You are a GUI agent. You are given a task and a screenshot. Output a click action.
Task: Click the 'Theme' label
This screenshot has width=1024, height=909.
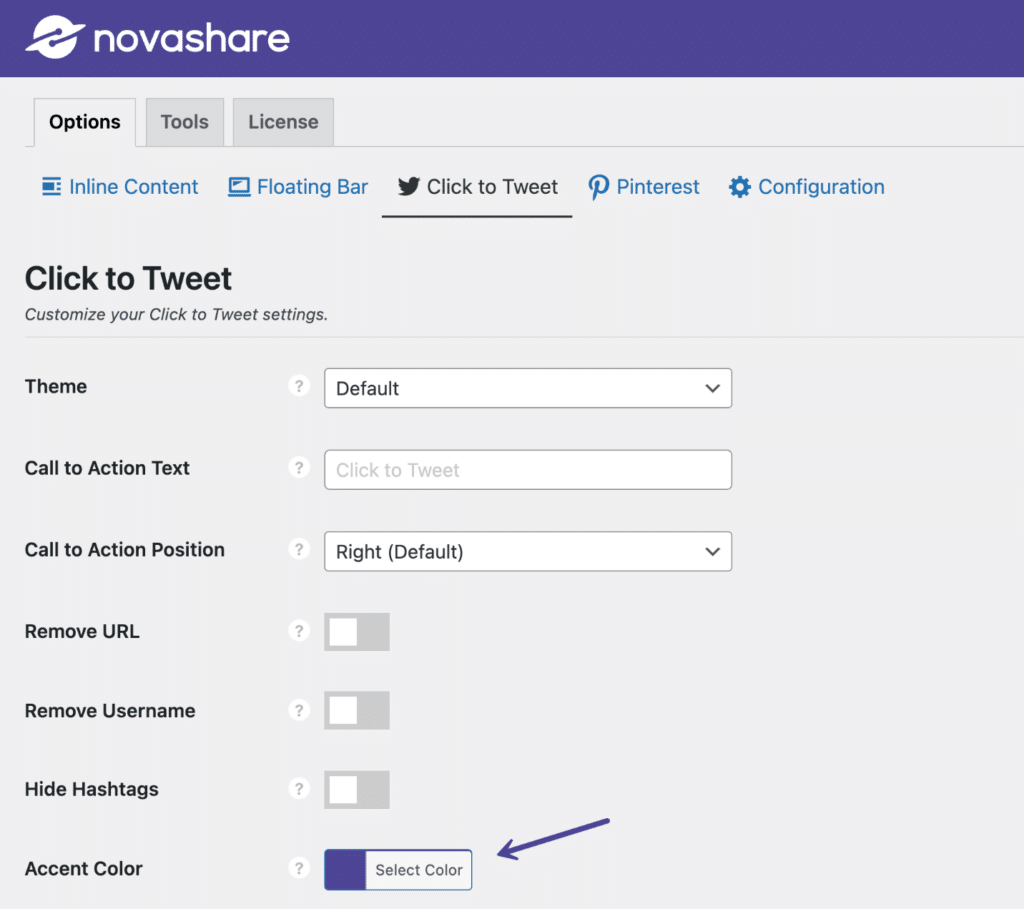click(56, 387)
